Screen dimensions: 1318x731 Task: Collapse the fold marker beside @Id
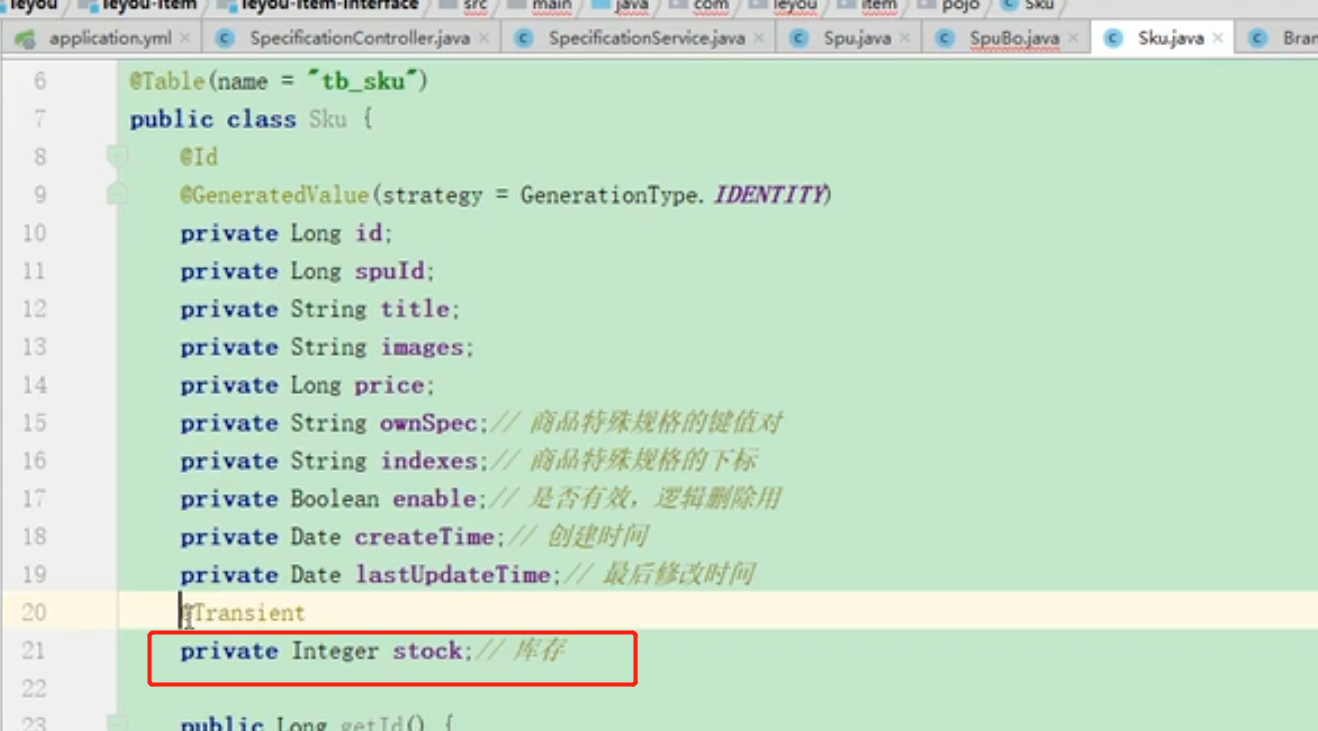click(x=117, y=156)
